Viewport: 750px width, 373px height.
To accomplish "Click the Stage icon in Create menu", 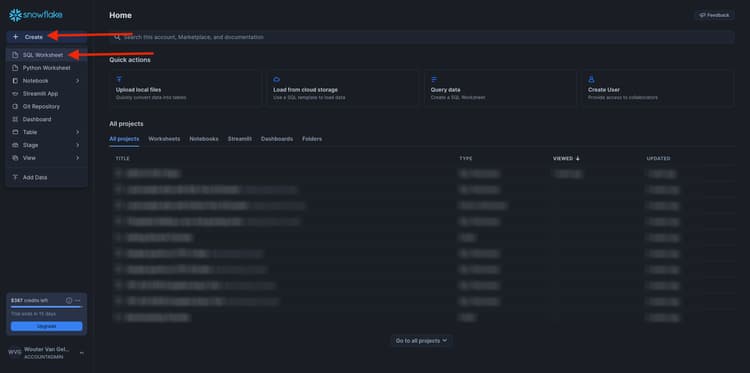I will click(x=15, y=145).
